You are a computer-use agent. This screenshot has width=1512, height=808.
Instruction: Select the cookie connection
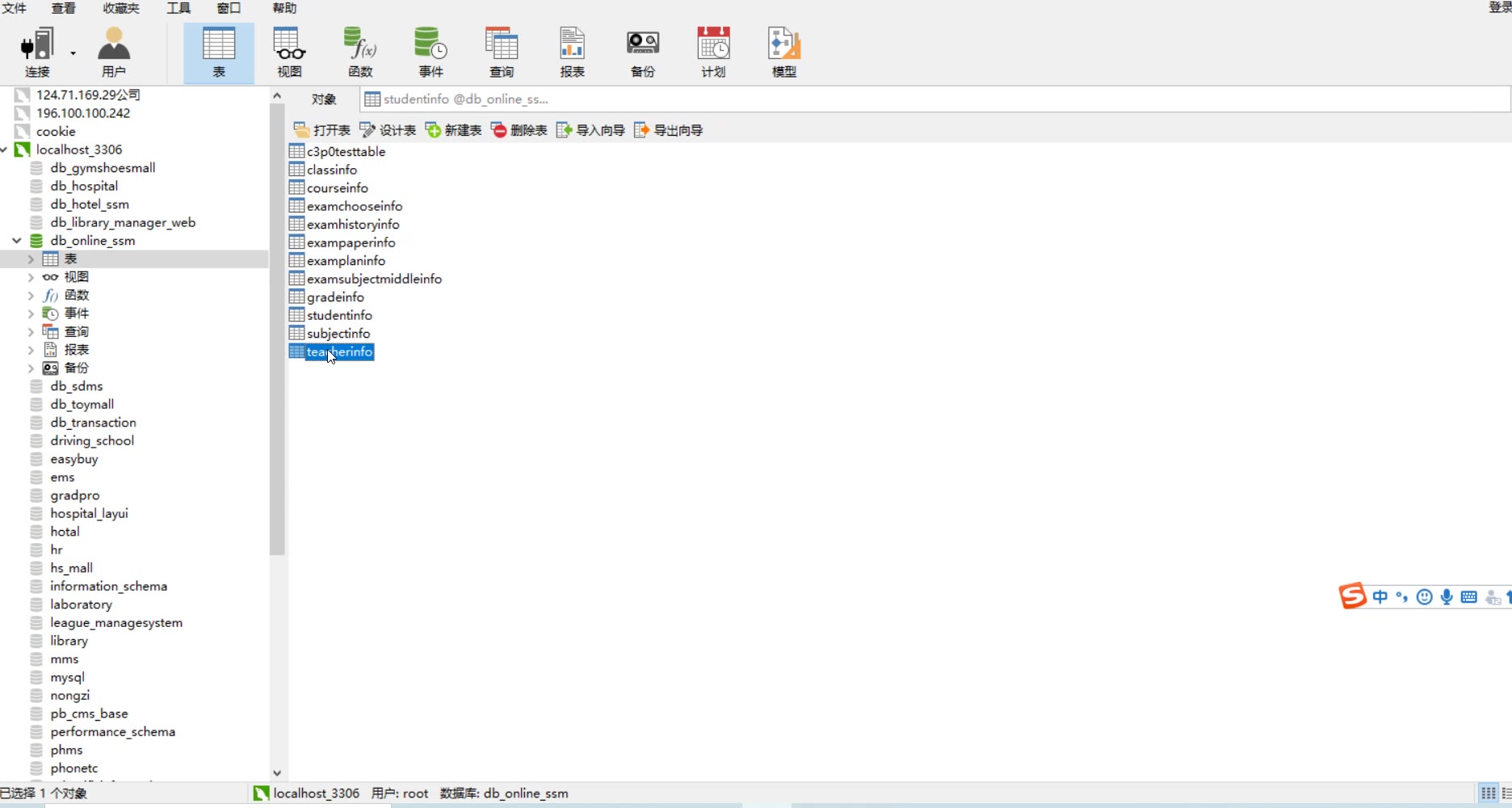[56, 131]
